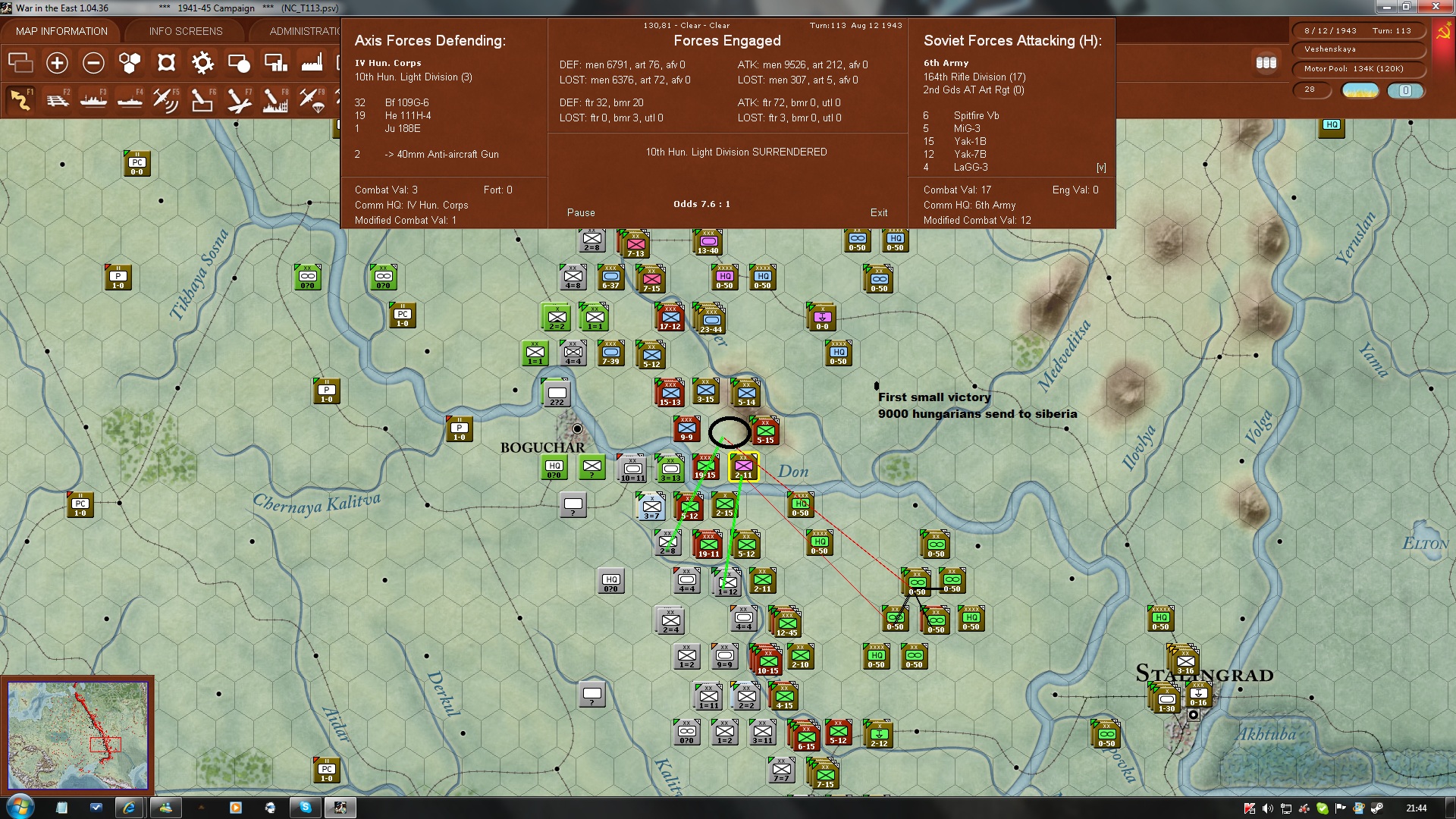Select the 23-44 unit stack
This screenshot has height=819, width=1456.
(x=711, y=321)
